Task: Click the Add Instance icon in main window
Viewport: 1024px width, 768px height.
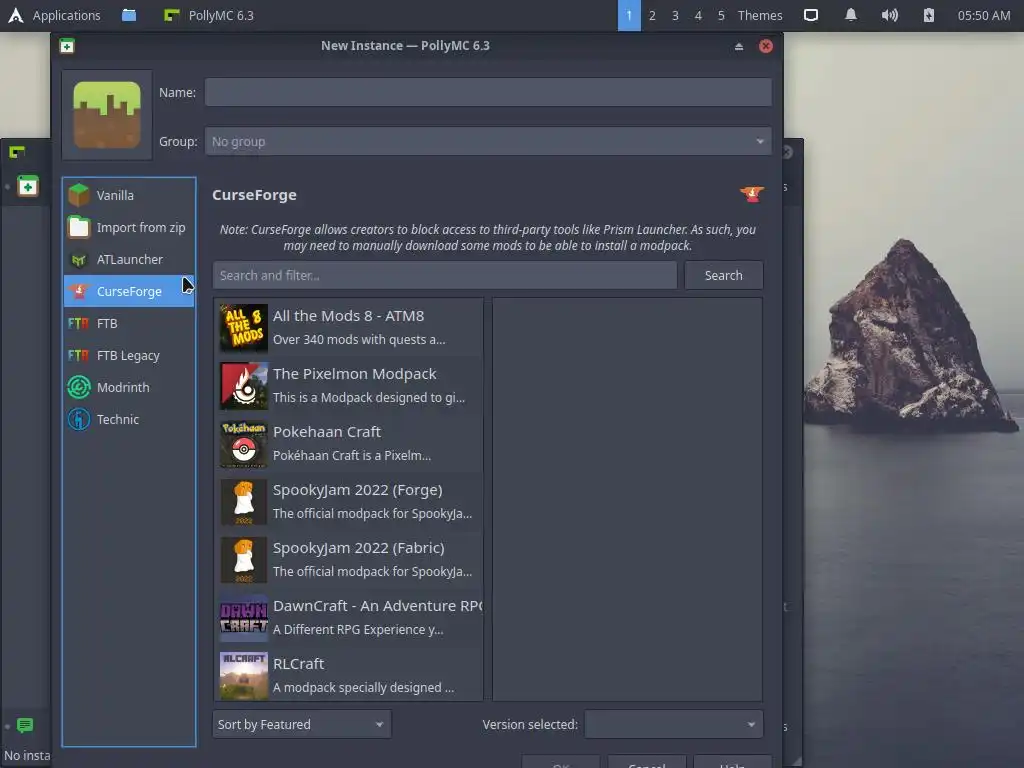Action: pyautogui.click(x=27, y=187)
